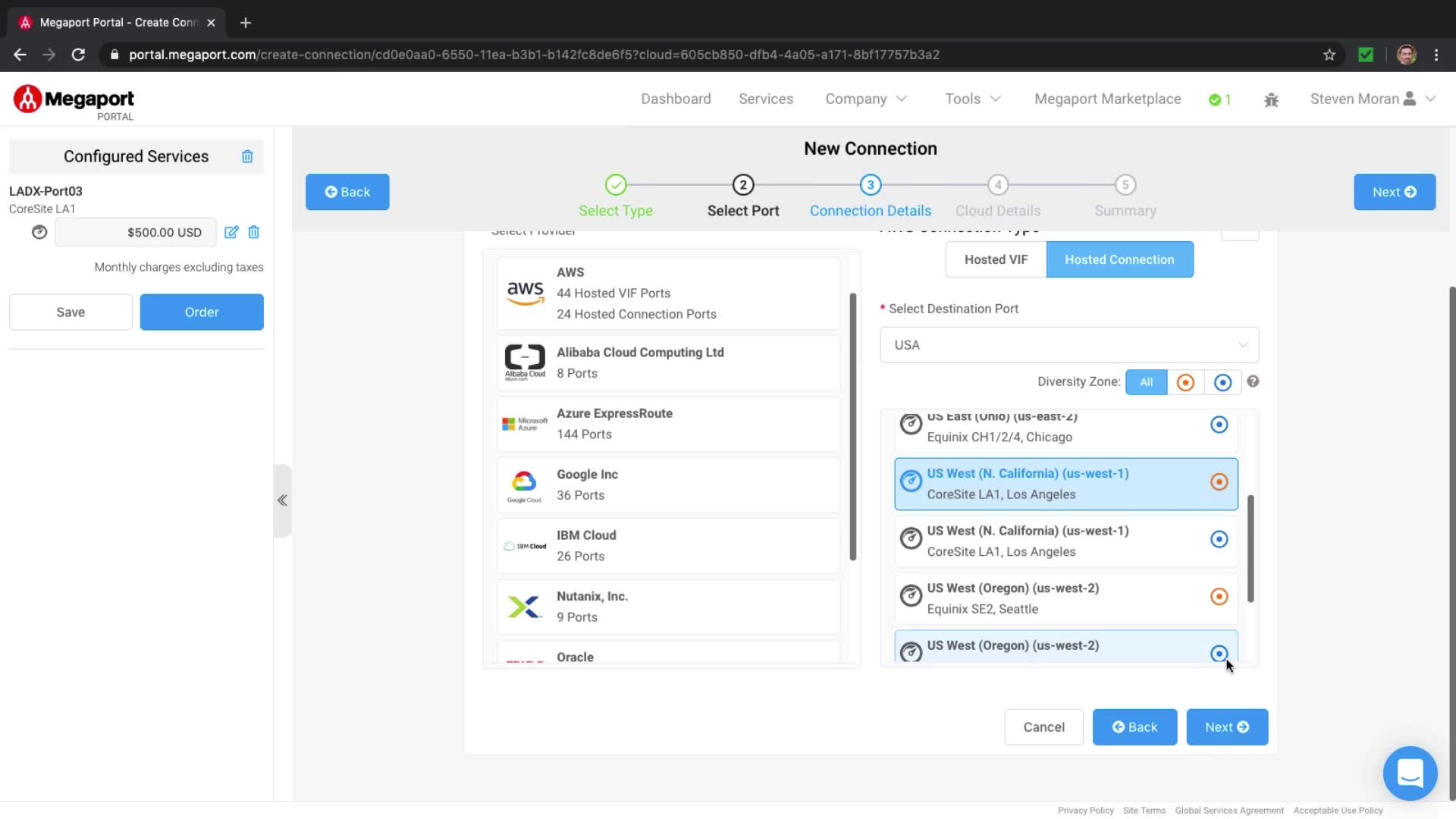Click the Order button
Image resolution: width=1456 pixels, height=819 pixels.
202,312
